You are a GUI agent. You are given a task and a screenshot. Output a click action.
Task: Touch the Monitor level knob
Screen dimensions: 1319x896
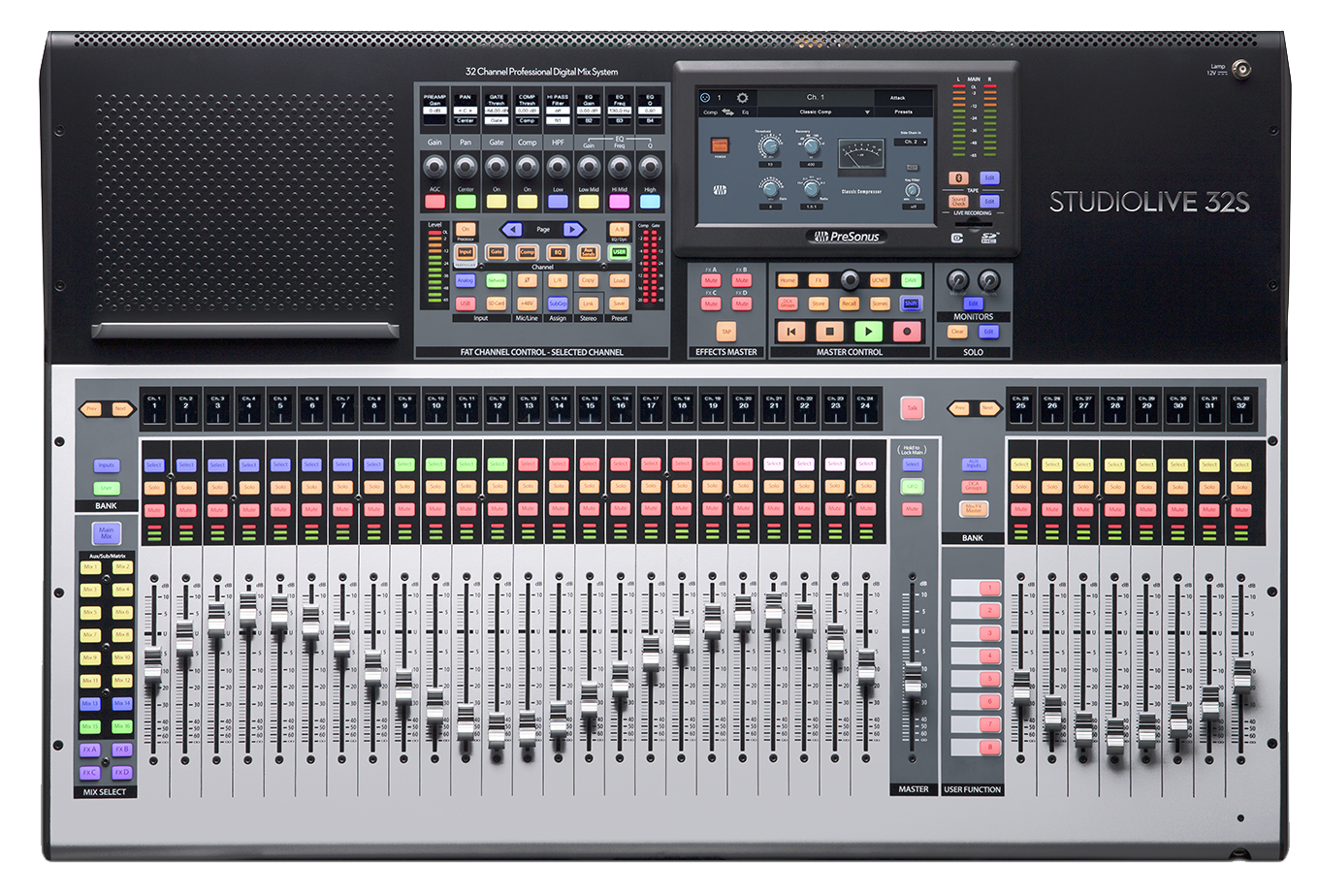click(x=958, y=280)
